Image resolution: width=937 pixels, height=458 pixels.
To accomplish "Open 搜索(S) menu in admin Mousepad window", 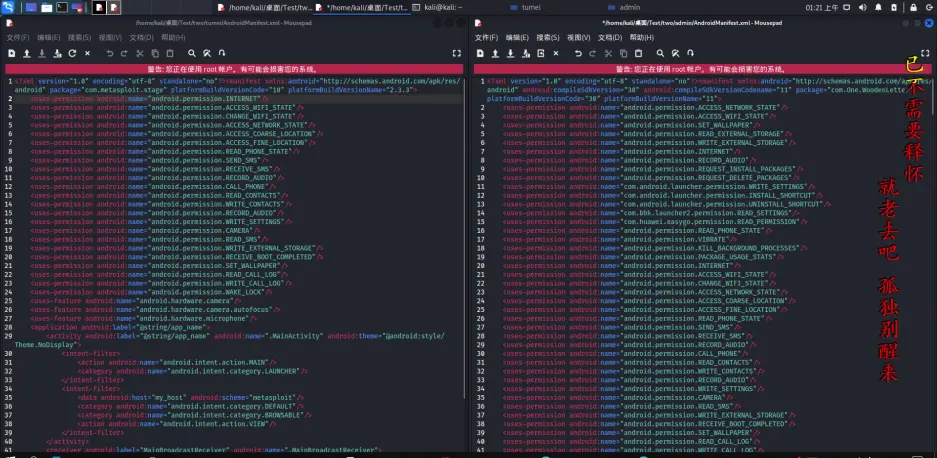I will click(547, 37).
